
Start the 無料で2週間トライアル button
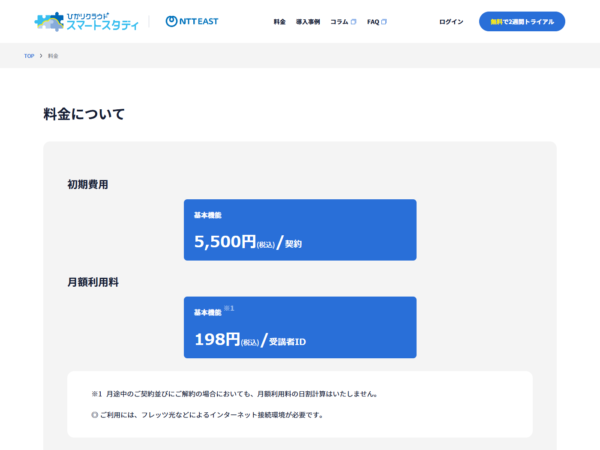point(522,21)
